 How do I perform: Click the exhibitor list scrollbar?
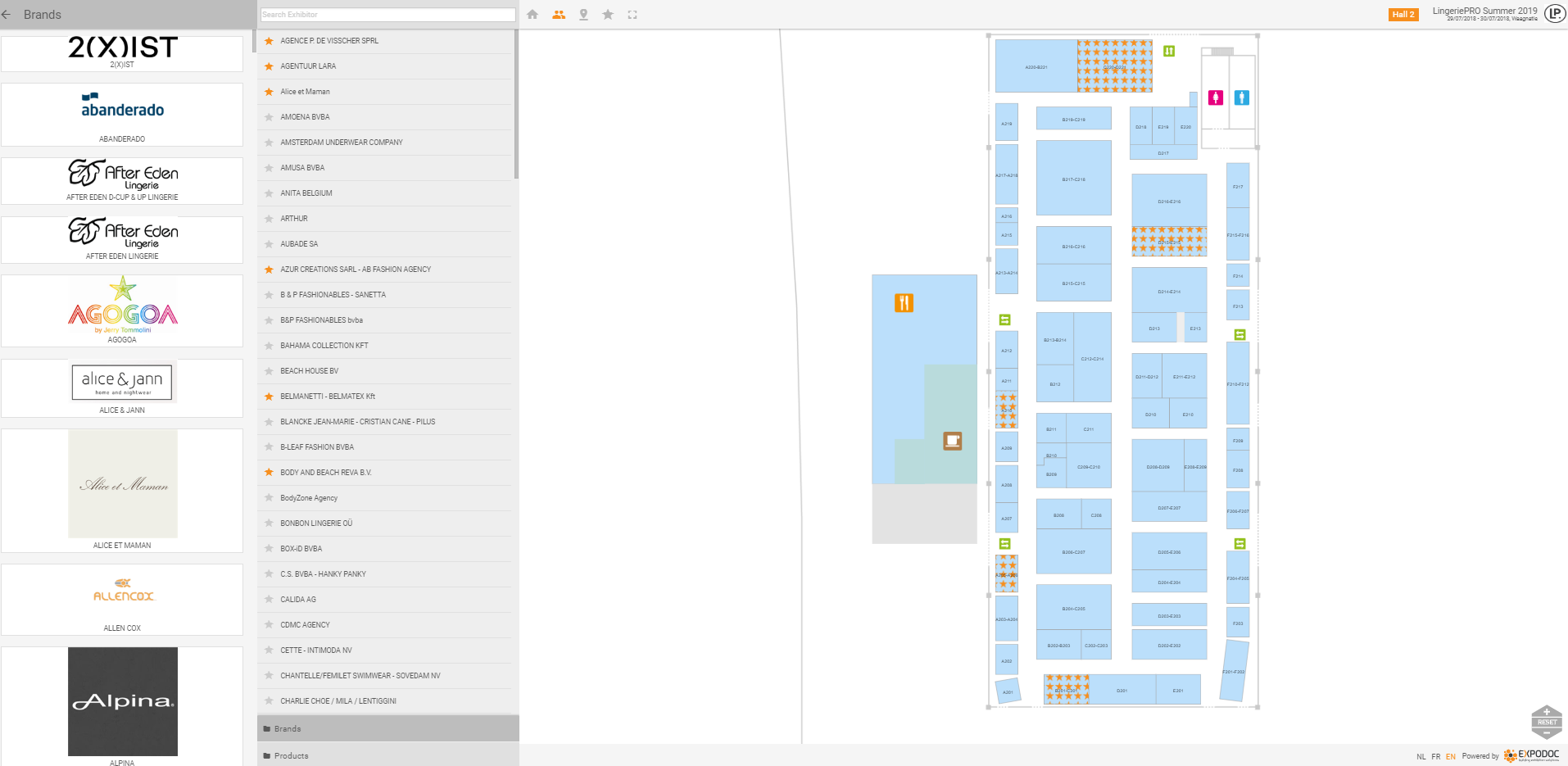coord(516,104)
